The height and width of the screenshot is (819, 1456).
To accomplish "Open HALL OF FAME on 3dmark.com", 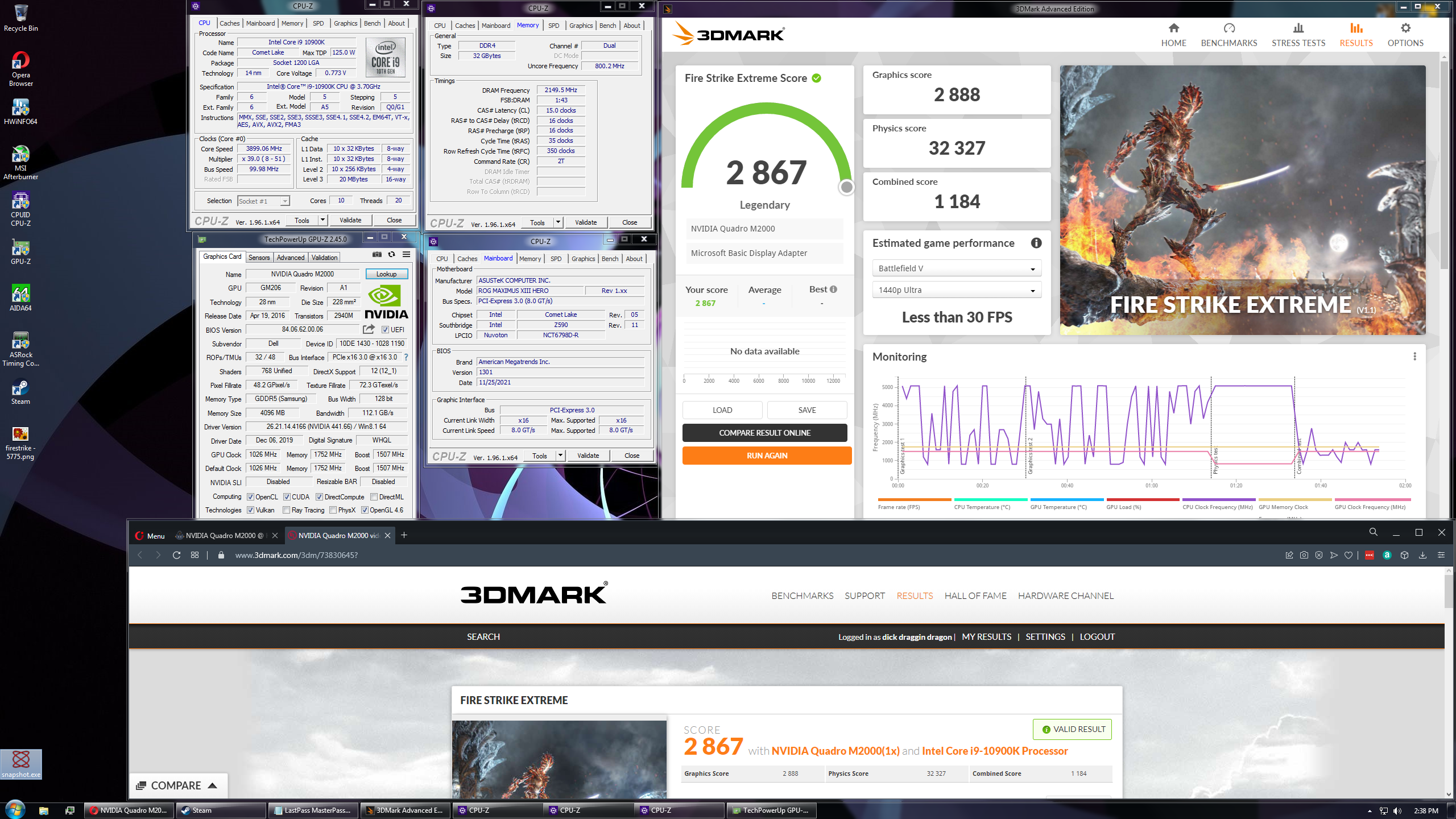I will coord(975,595).
